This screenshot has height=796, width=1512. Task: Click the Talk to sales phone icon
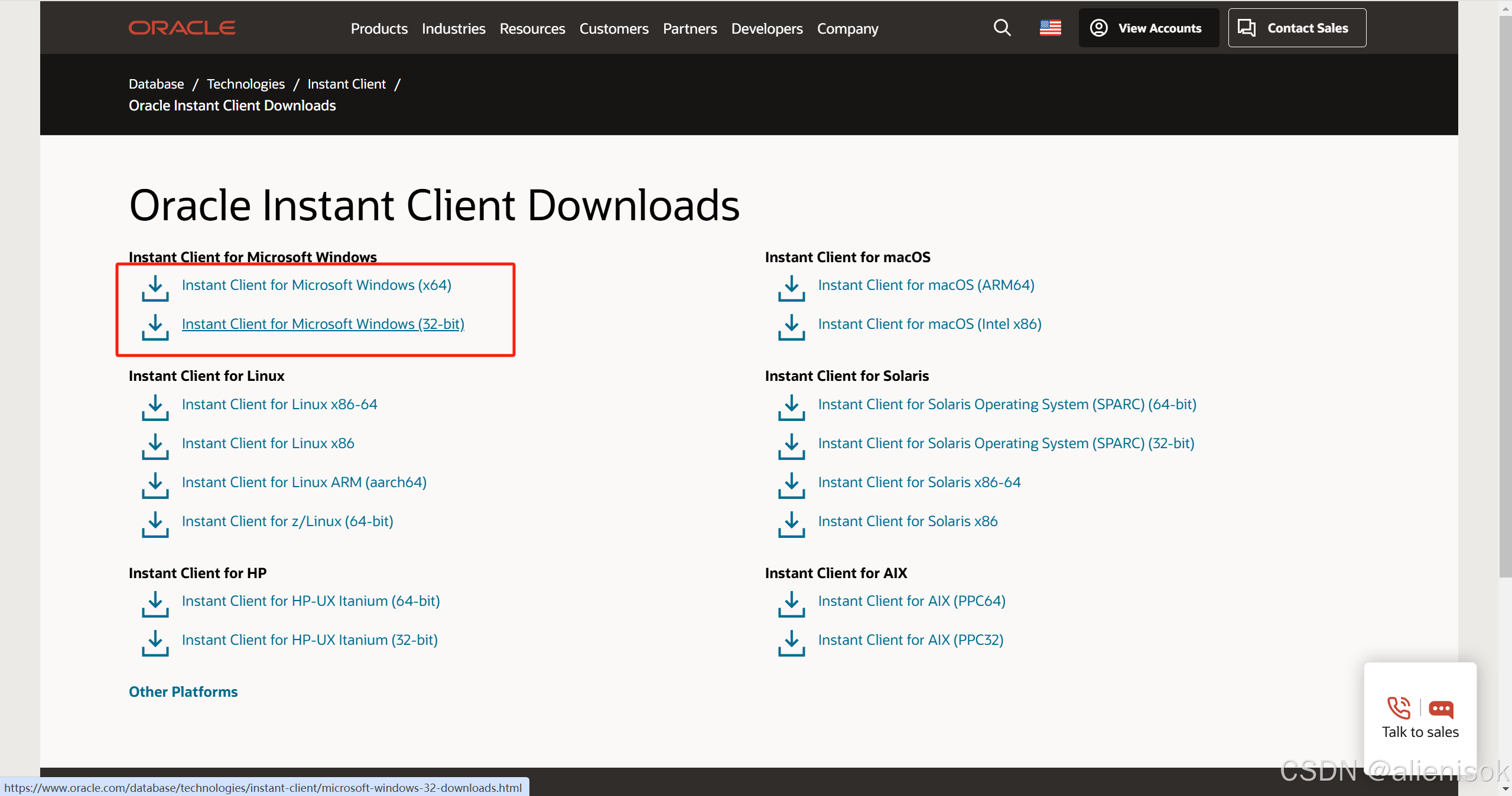click(x=1398, y=709)
